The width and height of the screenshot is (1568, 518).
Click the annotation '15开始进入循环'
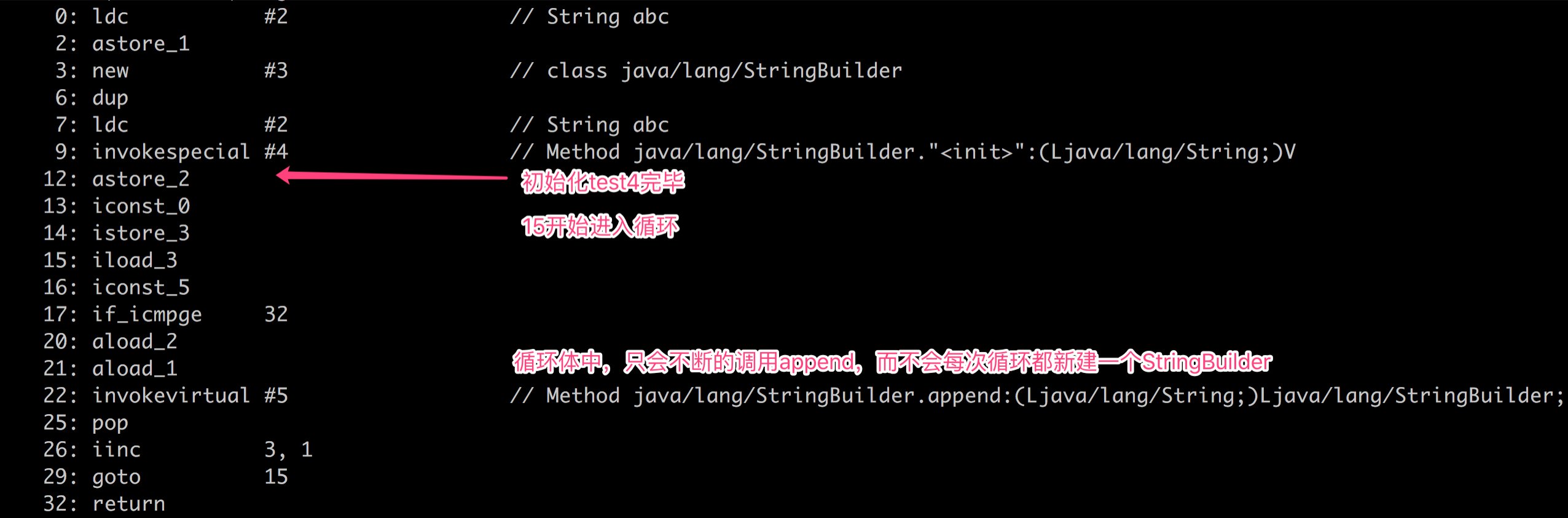(x=600, y=227)
